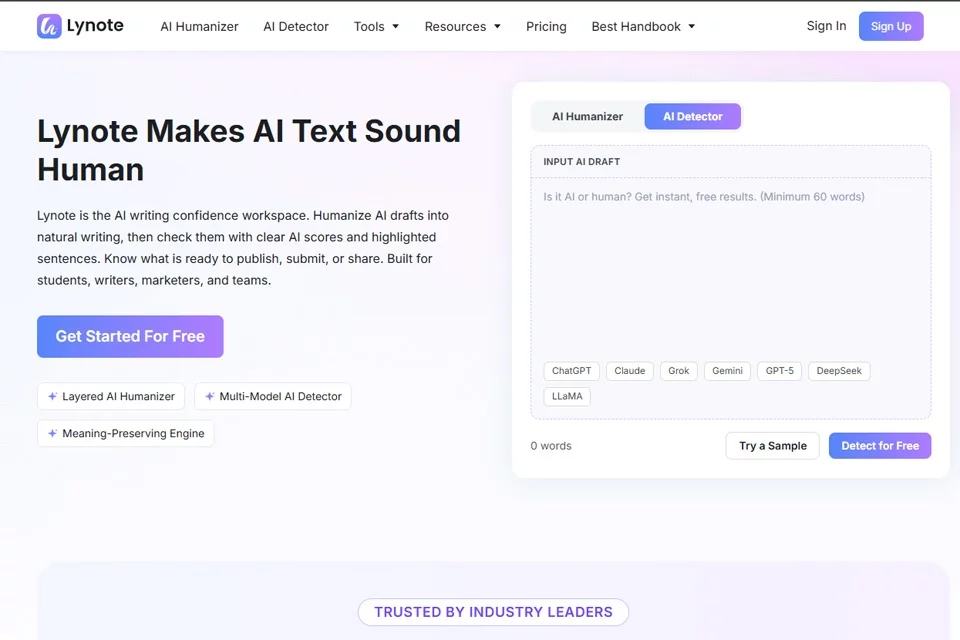Click the '0 words' counter text
This screenshot has height=640, width=960.
550,446
